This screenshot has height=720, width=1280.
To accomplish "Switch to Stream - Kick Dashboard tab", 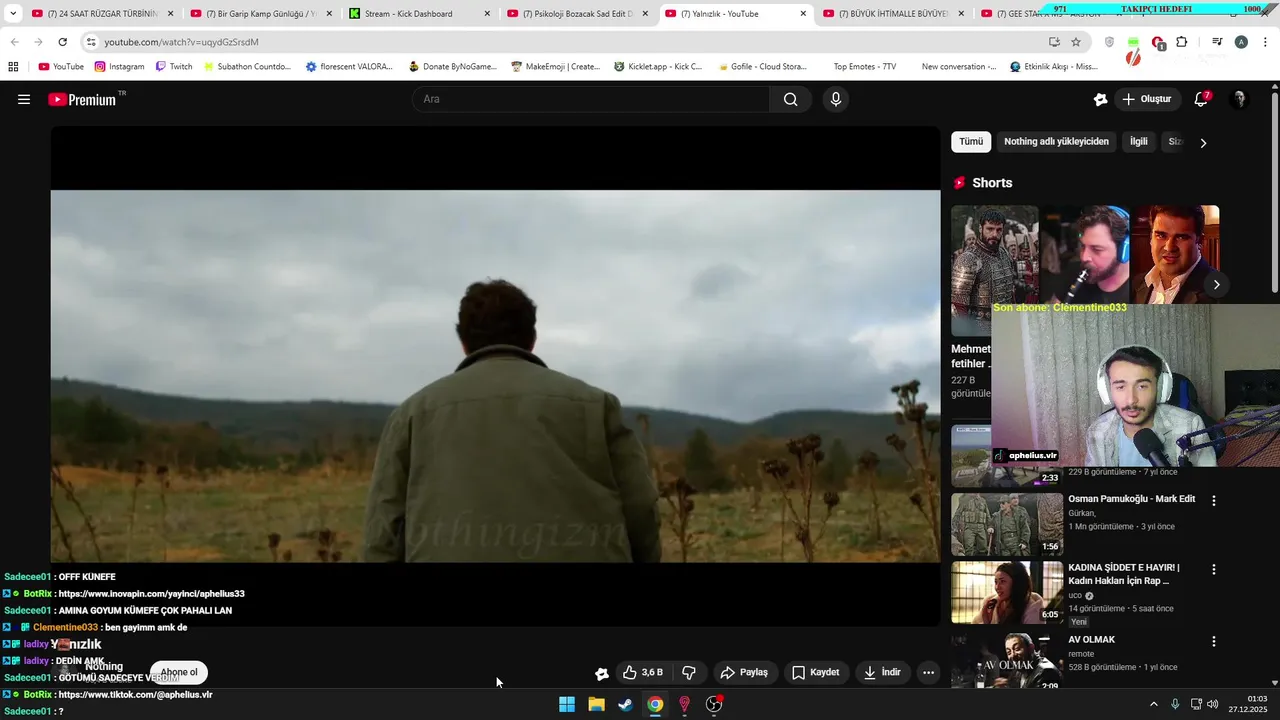I will [419, 14].
